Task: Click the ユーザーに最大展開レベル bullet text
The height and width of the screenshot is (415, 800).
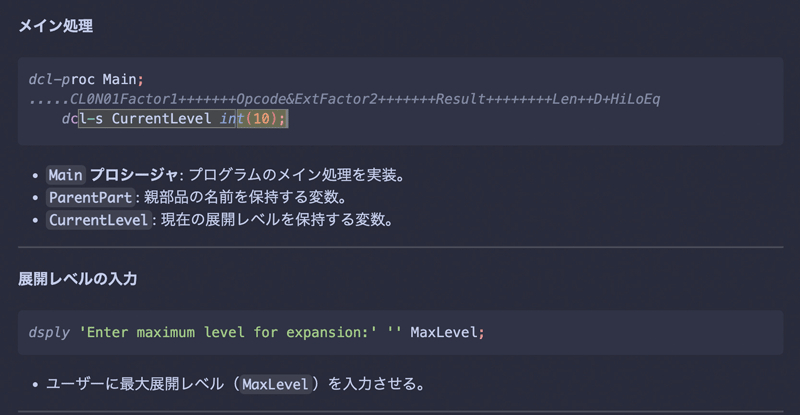Action: point(135,384)
